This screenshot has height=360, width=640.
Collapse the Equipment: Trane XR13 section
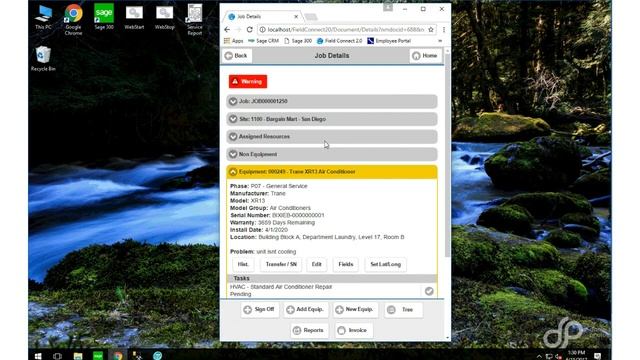click(x=331, y=172)
